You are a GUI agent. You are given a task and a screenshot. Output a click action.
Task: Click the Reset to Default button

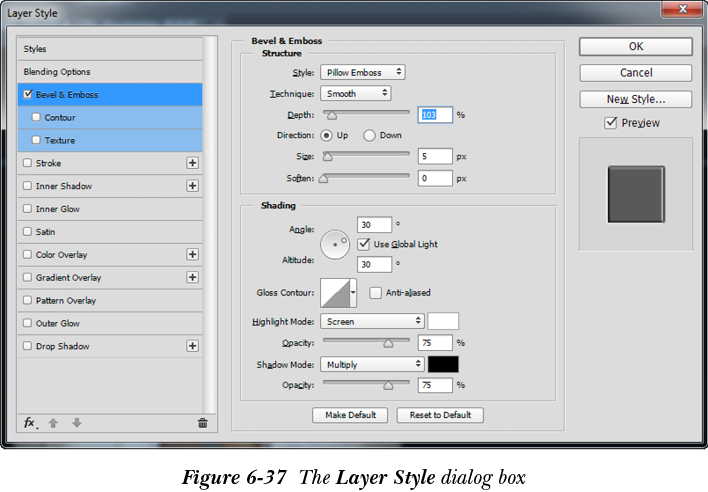[x=440, y=415]
